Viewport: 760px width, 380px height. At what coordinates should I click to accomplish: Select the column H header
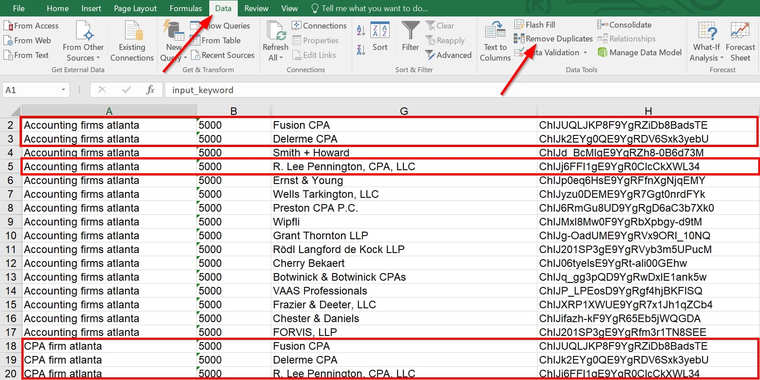coord(648,111)
